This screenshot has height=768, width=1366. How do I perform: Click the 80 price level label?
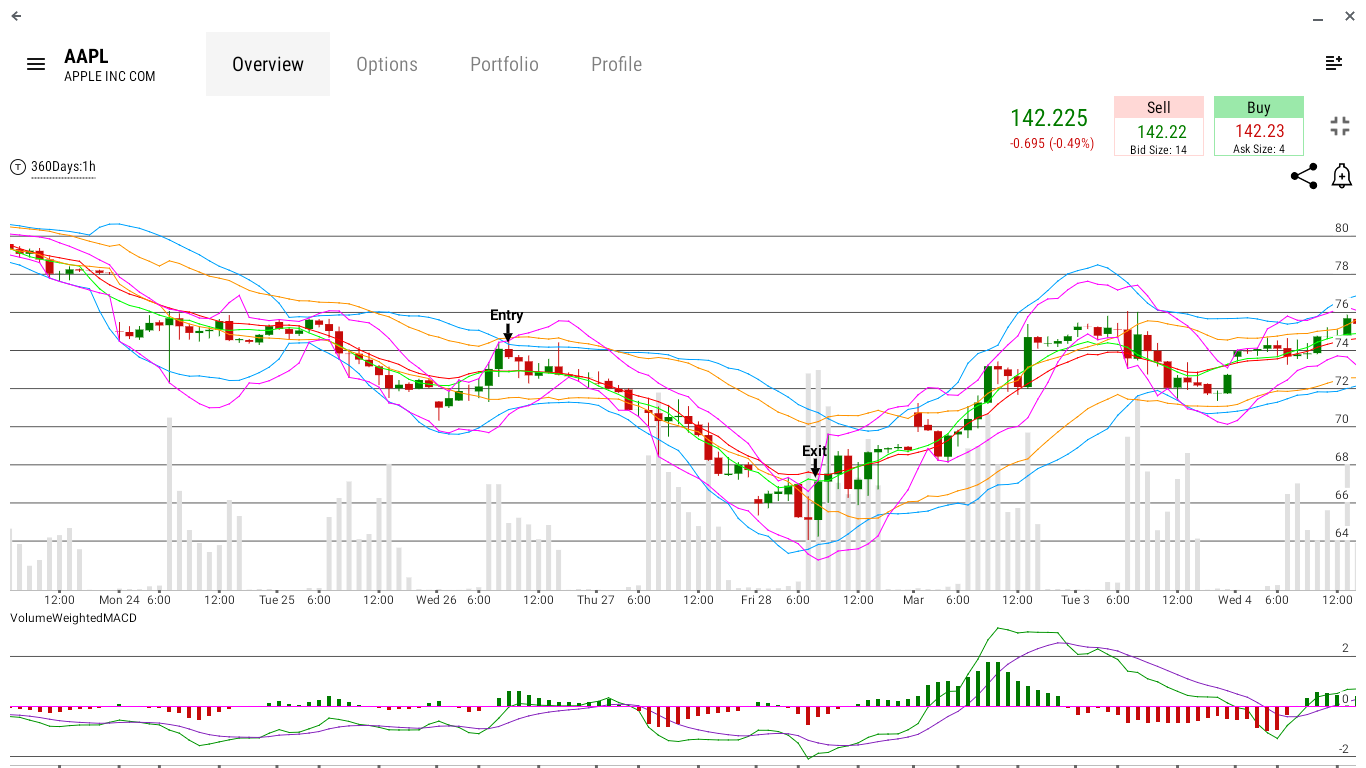[x=1342, y=228]
